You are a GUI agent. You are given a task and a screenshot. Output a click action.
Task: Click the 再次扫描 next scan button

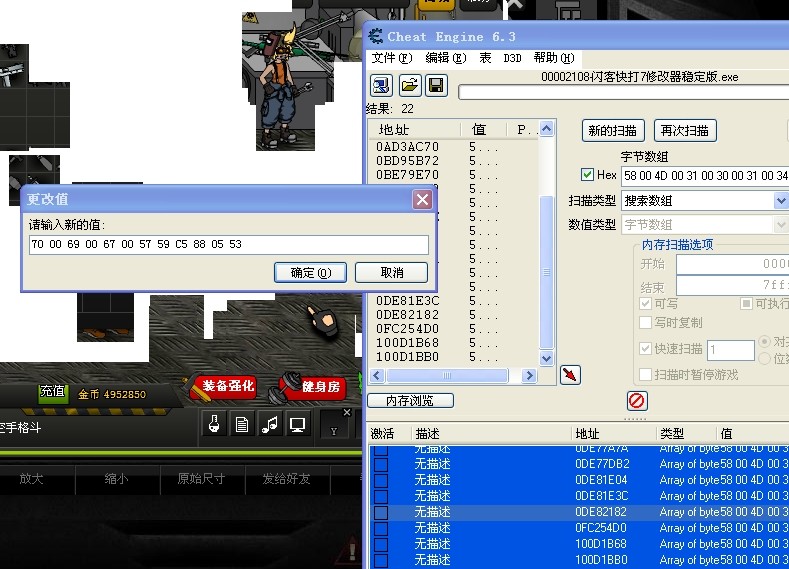pos(685,130)
